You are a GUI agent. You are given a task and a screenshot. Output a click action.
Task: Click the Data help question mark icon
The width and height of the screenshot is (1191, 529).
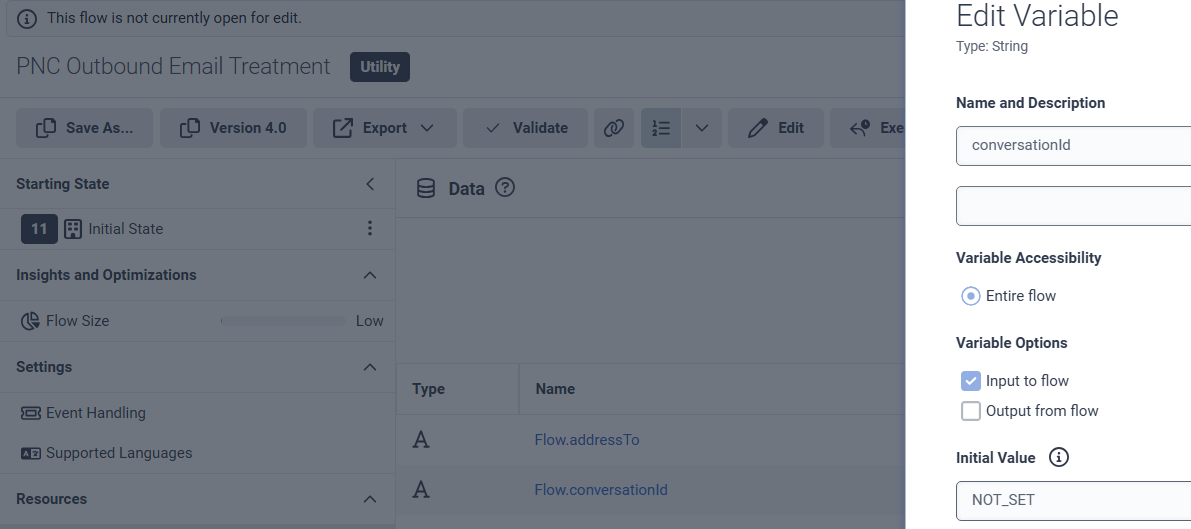coord(505,188)
